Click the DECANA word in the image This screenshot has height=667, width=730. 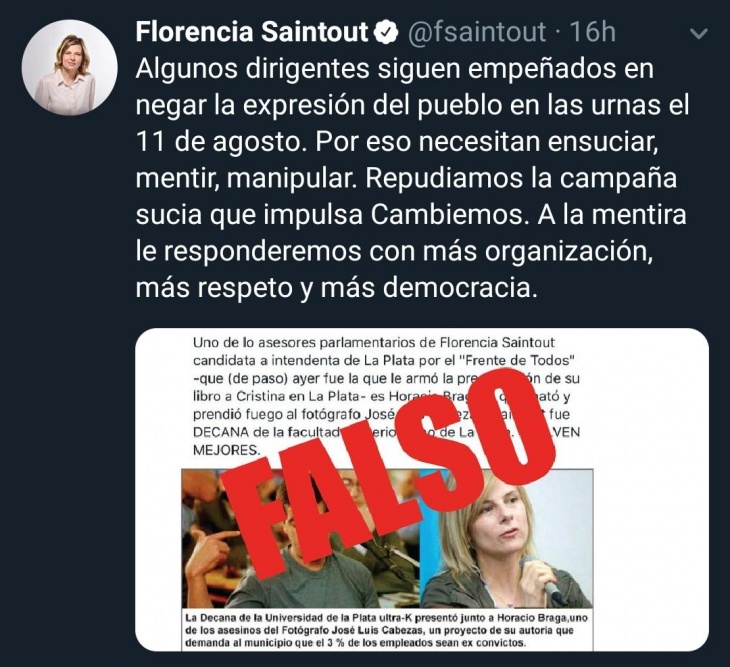coord(222,432)
